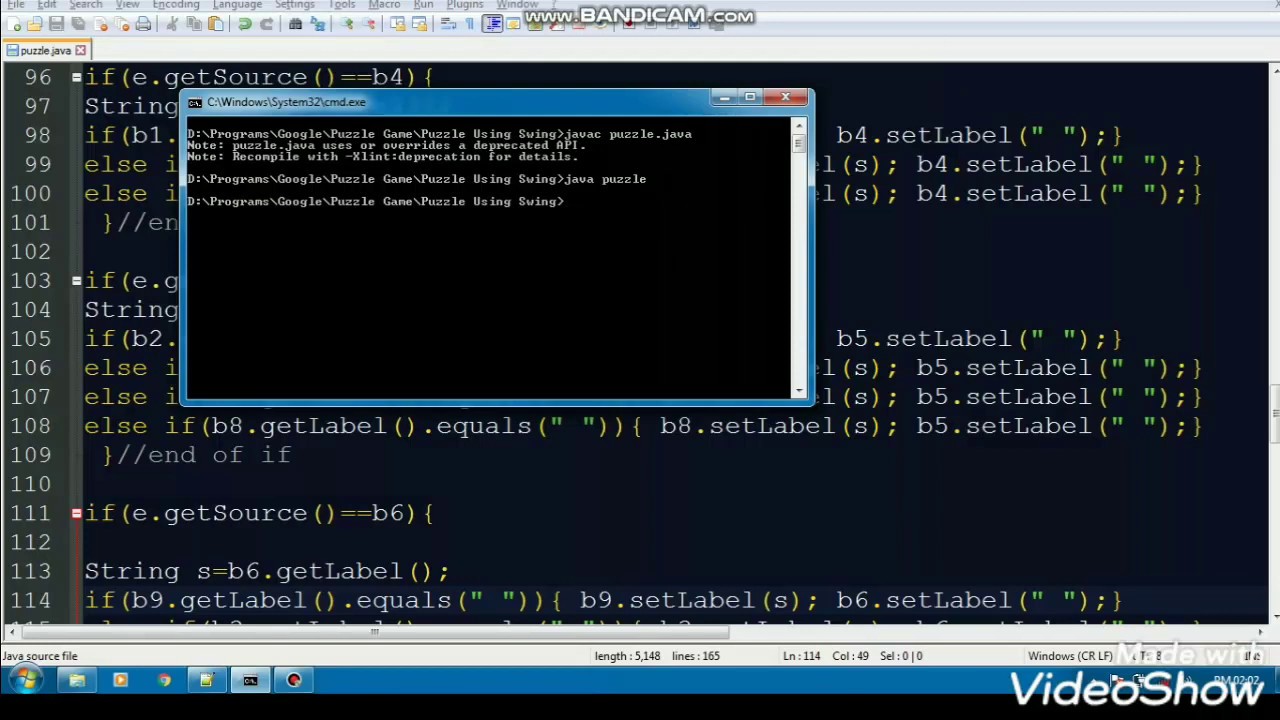Click the Save All toolbar icon
The height and width of the screenshot is (720, 1280).
click(x=78, y=23)
